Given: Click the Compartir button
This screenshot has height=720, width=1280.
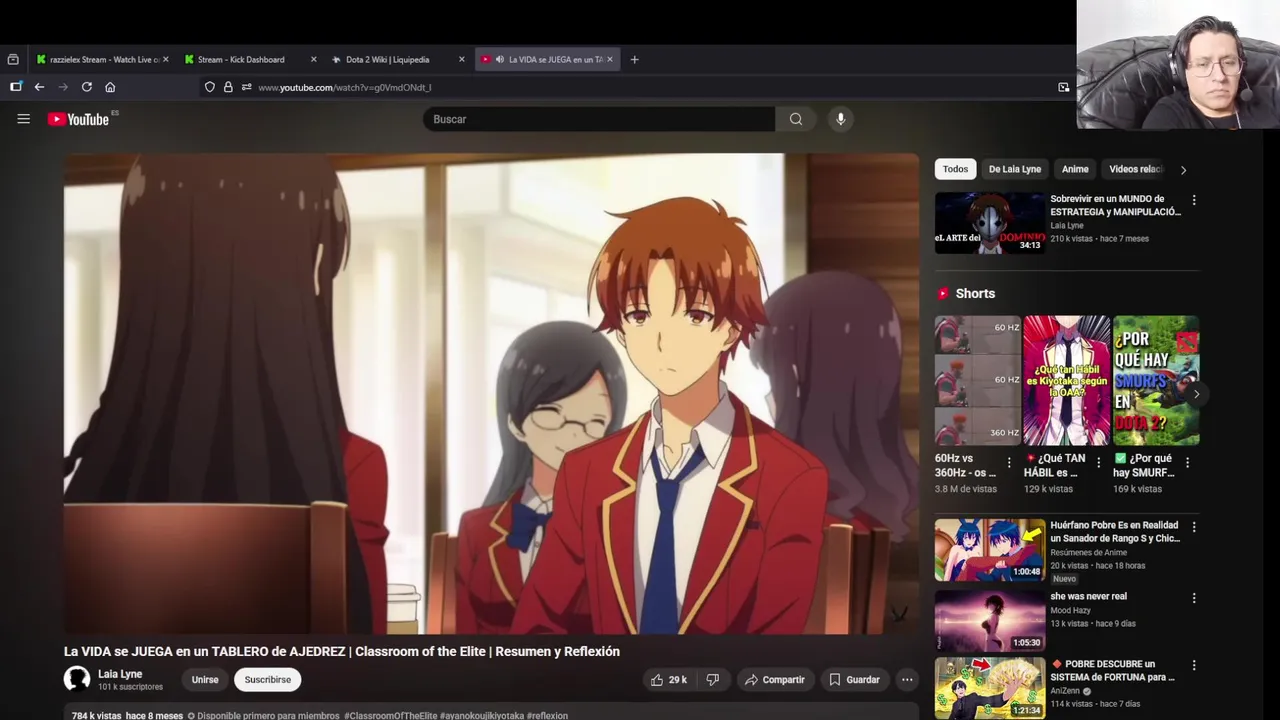Looking at the screenshot, I should [x=774, y=680].
